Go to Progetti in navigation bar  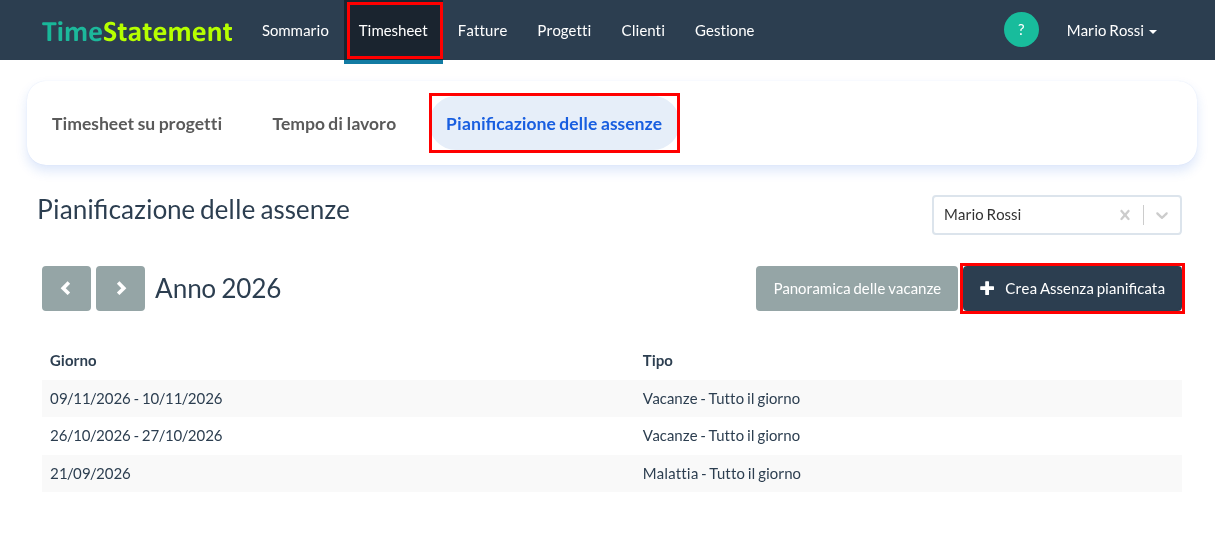coord(564,31)
